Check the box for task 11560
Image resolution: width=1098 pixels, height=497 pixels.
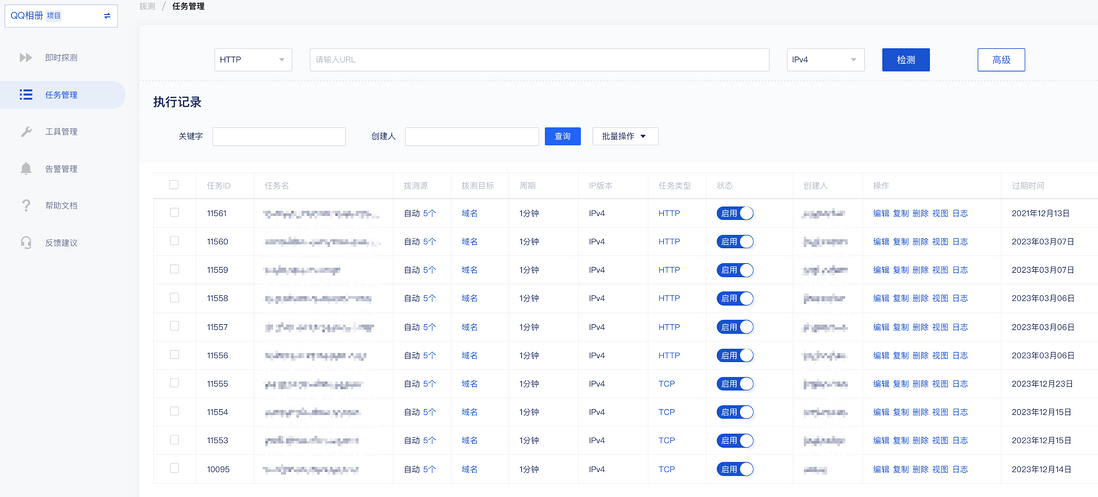(174, 241)
